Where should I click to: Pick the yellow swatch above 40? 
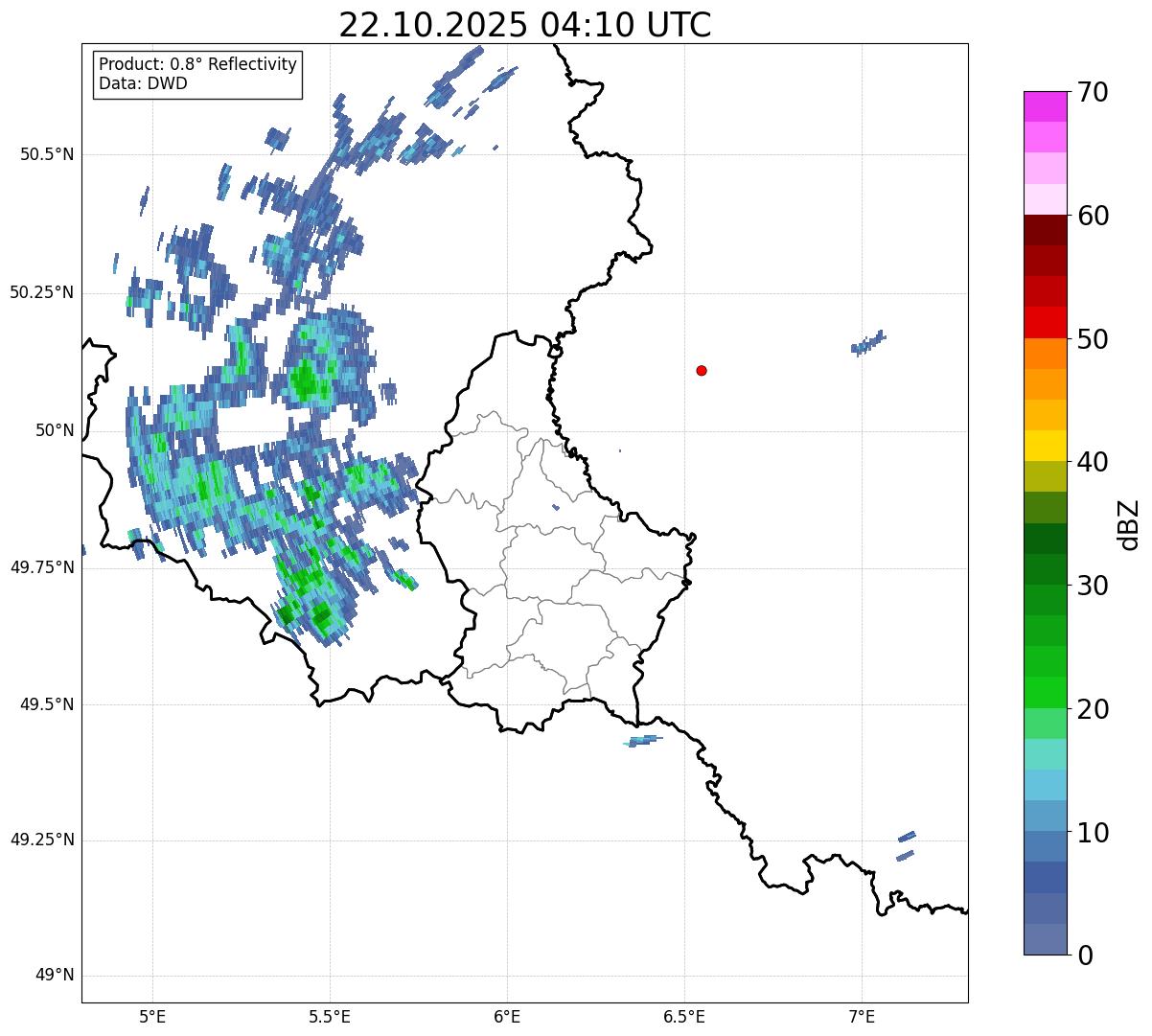point(1046,446)
